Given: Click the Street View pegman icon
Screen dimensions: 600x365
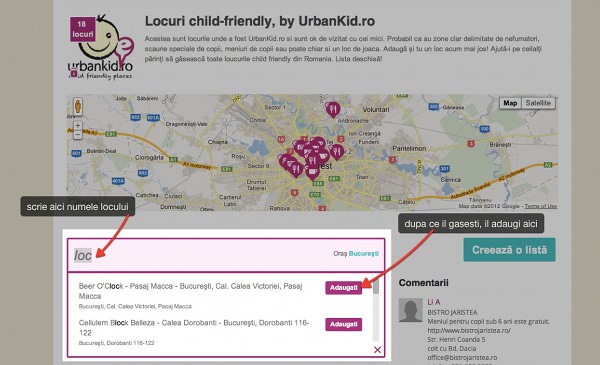Looking at the screenshot, I should (x=78, y=106).
